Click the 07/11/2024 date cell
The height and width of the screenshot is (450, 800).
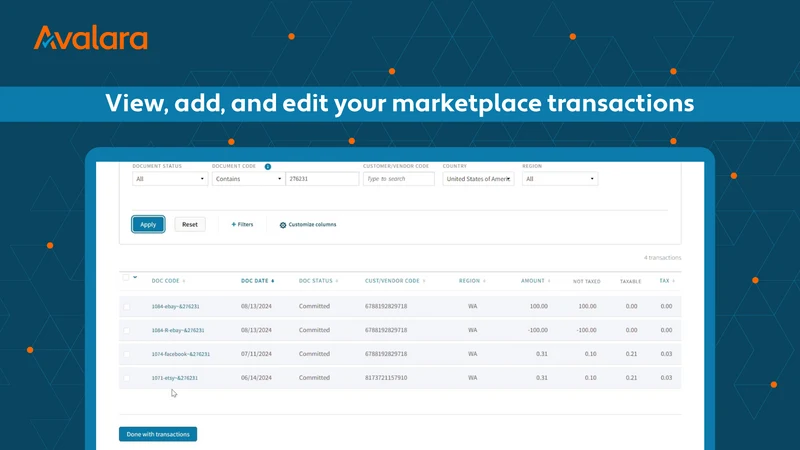coord(256,354)
